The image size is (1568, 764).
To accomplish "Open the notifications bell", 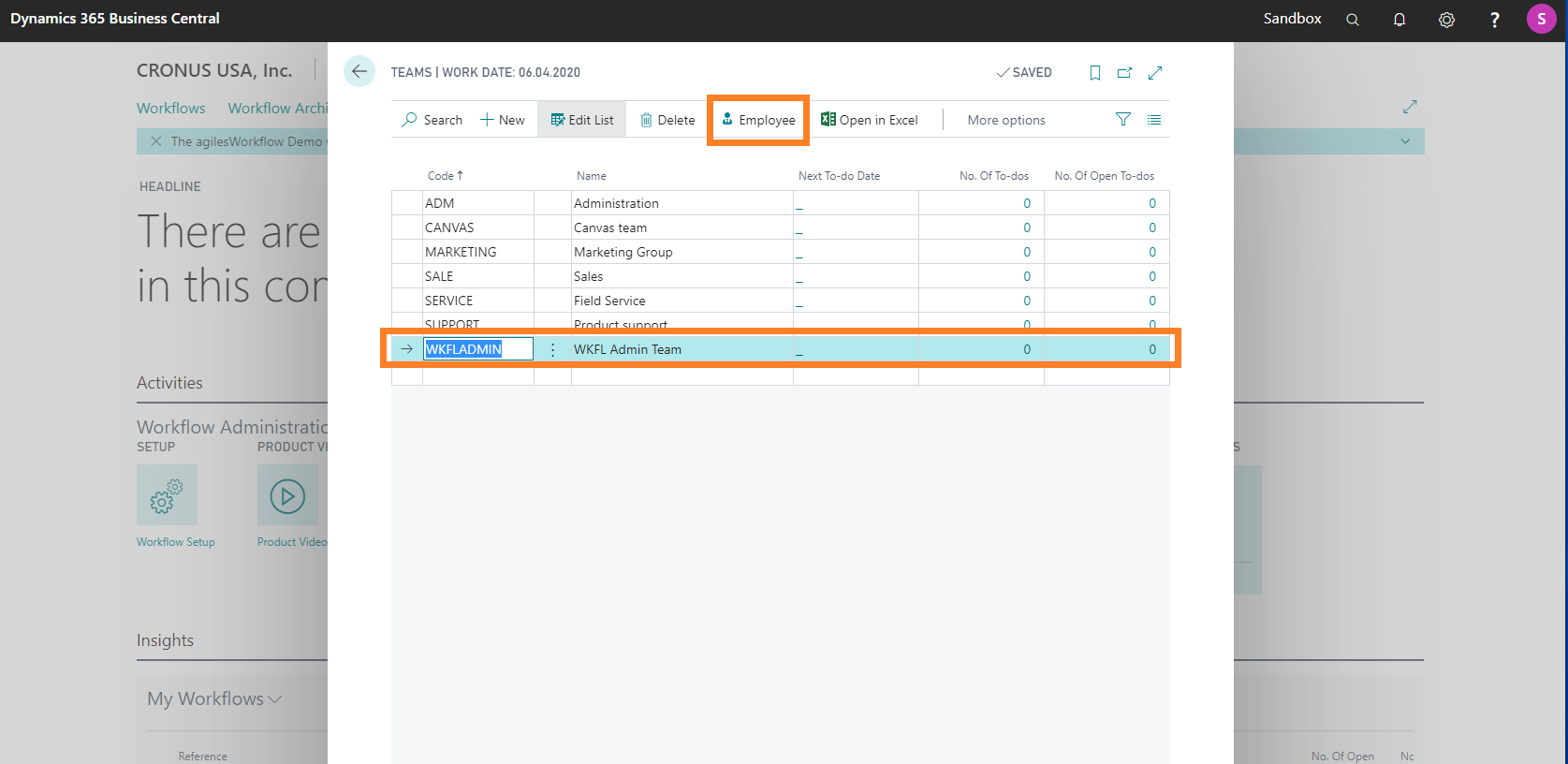I will (x=1399, y=20).
